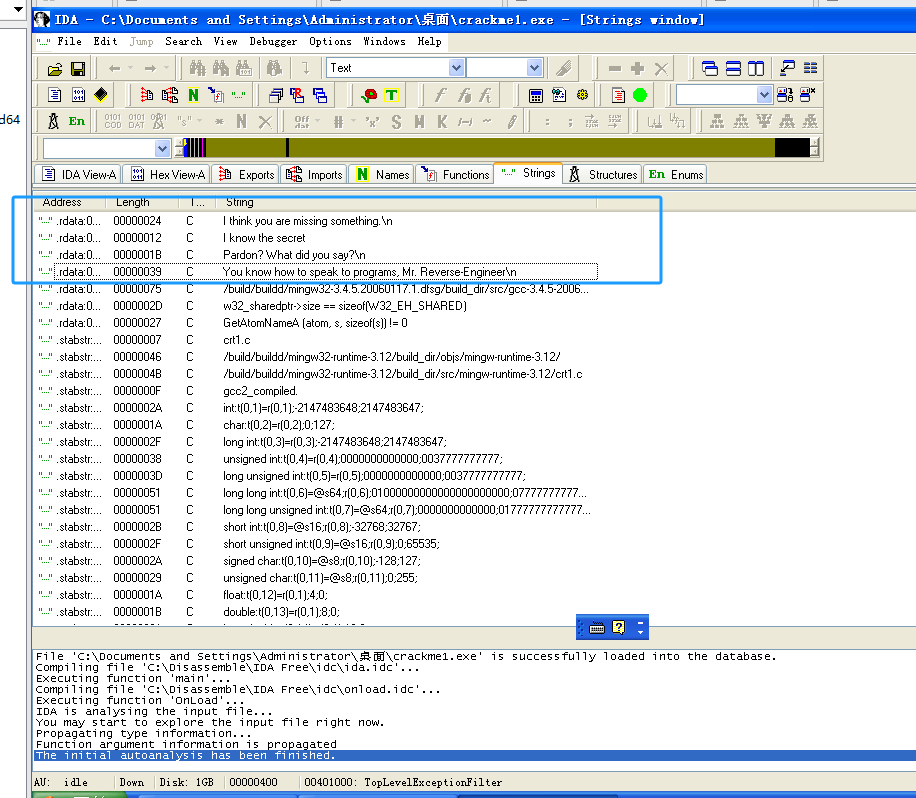This screenshot has height=798, width=916.
Task: Click the green octagon toolbar icon
Action: pyautogui.click(x=640, y=95)
